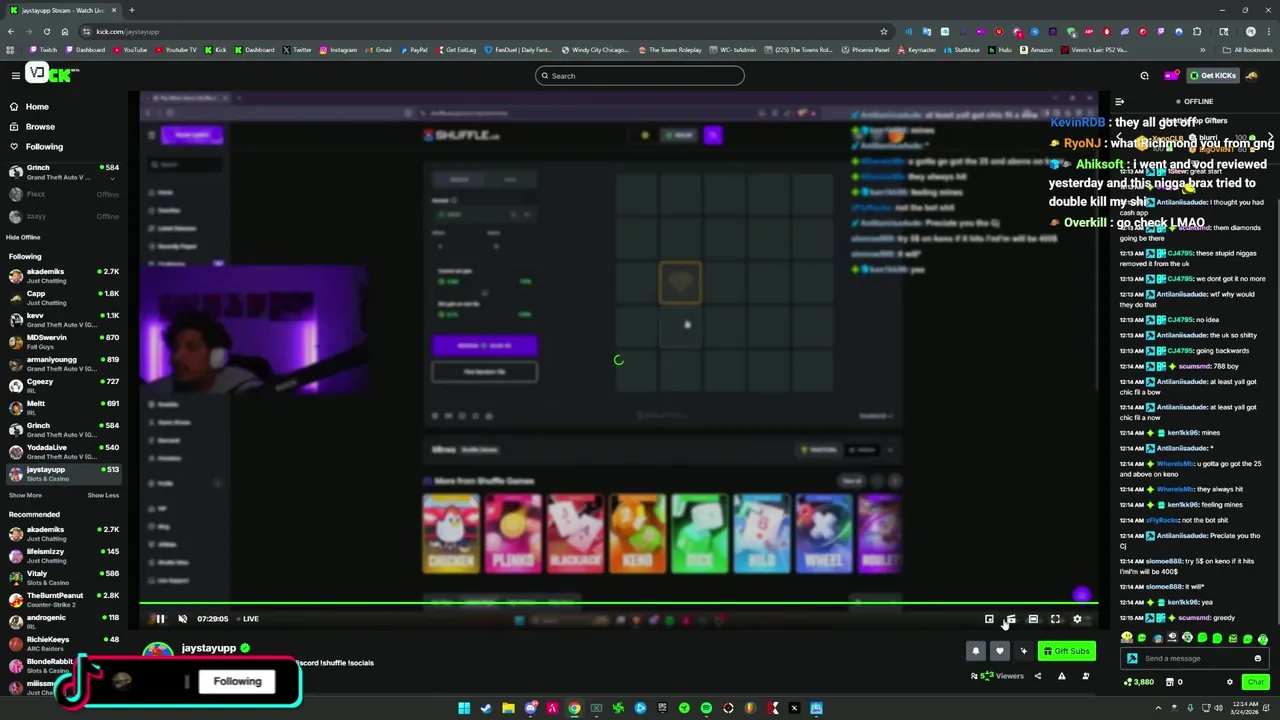This screenshot has height=720, width=1280.
Task: Open the emoji picker in the chat input
Action: click(x=1257, y=659)
